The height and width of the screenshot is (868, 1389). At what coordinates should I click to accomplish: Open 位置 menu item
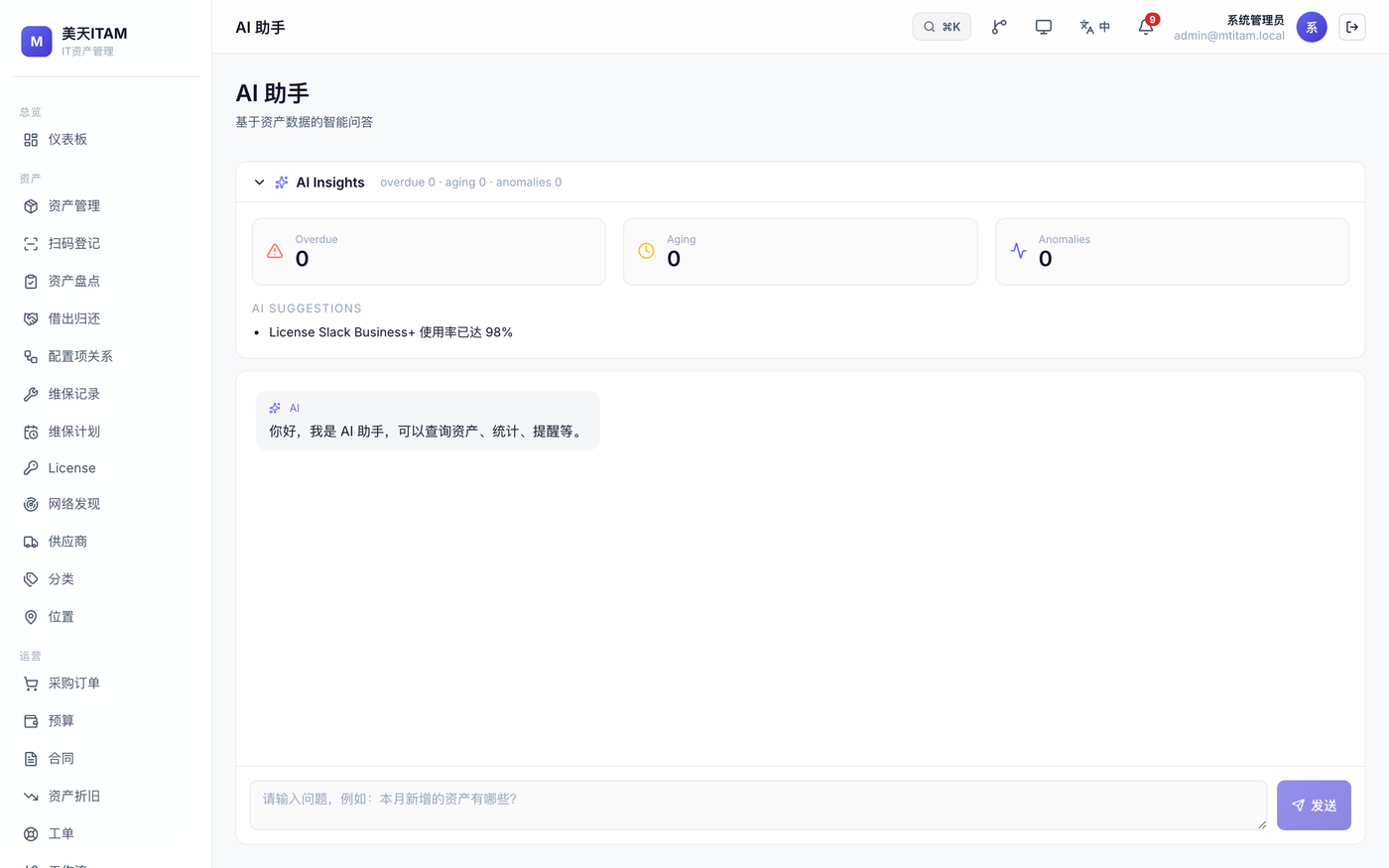(x=105, y=618)
